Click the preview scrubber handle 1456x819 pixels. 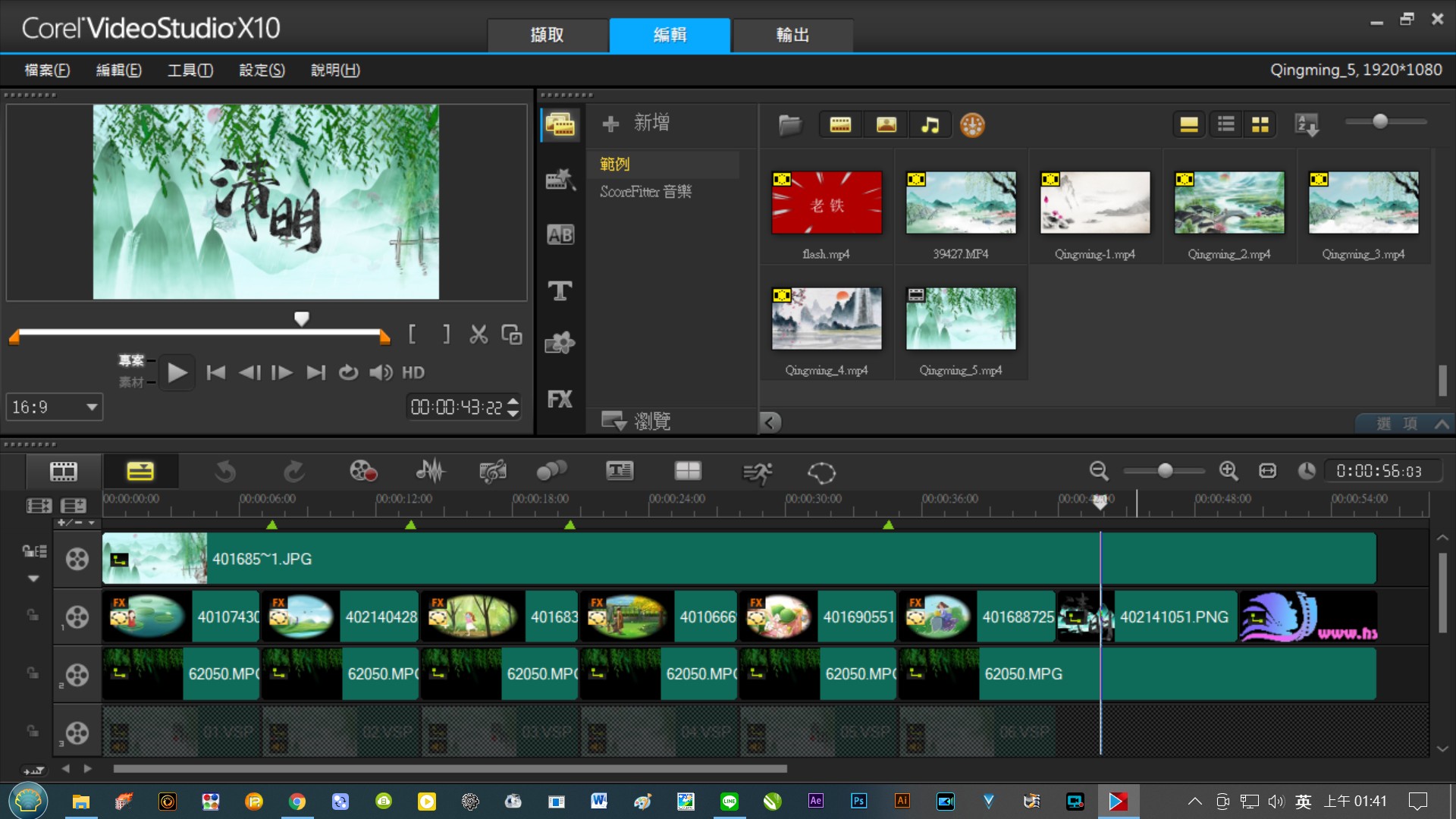coord(302,318)
